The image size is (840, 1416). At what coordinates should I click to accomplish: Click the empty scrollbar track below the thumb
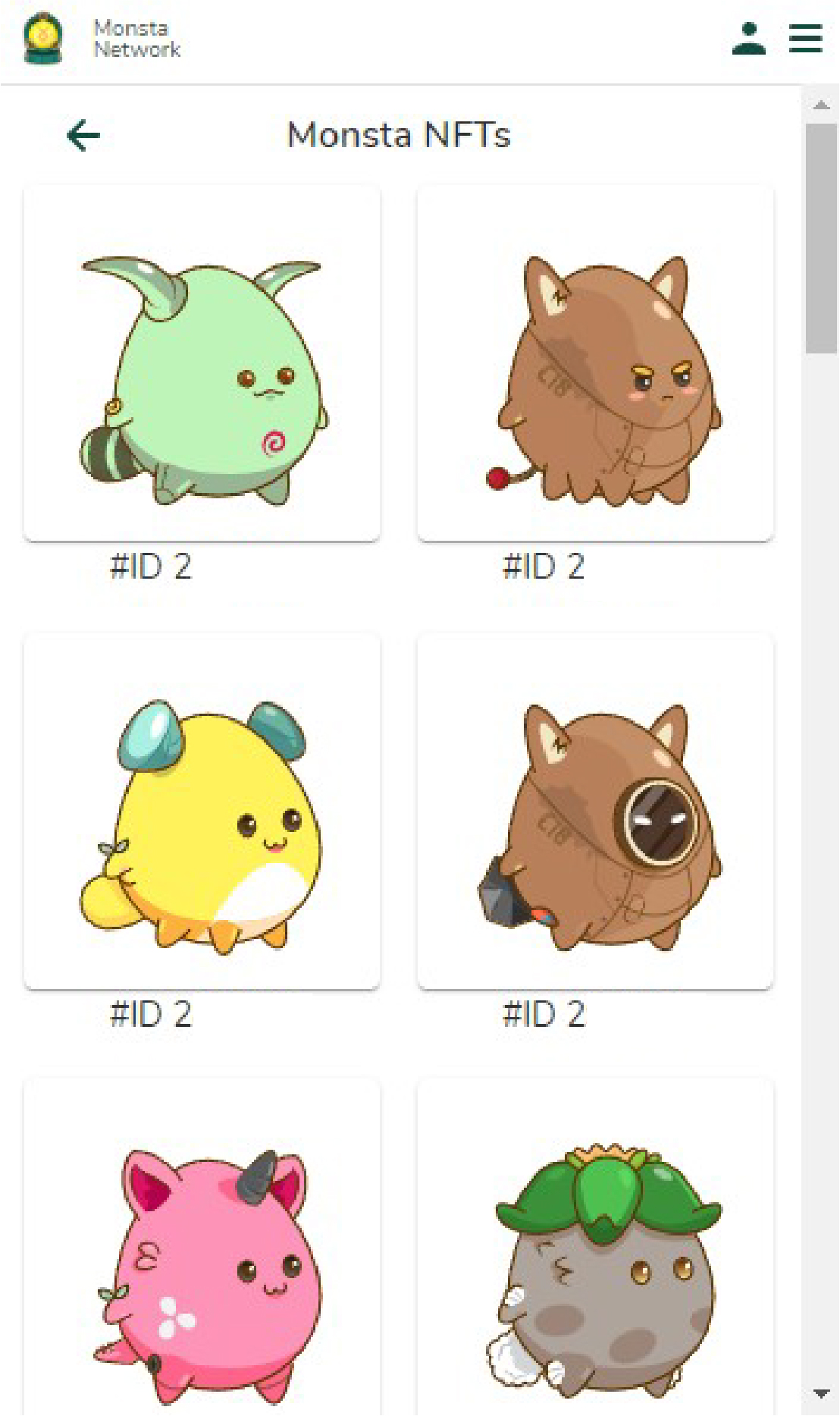(821, 865)
